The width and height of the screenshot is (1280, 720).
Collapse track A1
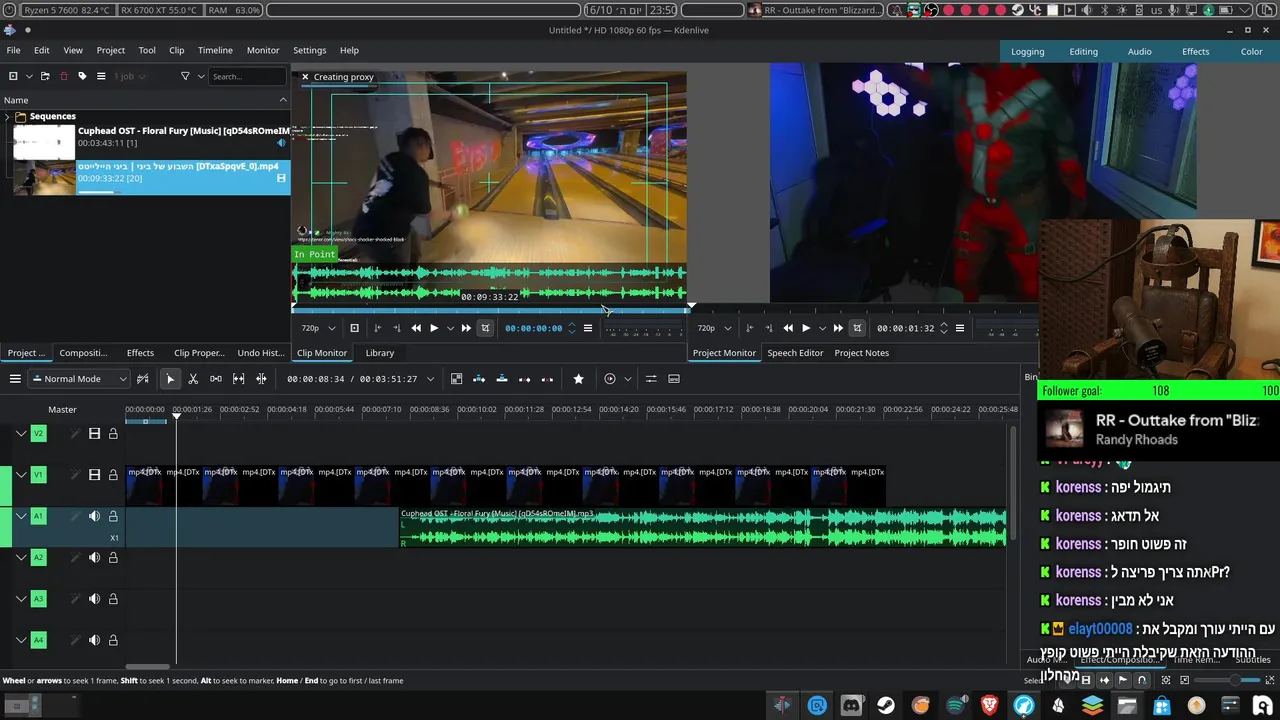pos(21,516)
